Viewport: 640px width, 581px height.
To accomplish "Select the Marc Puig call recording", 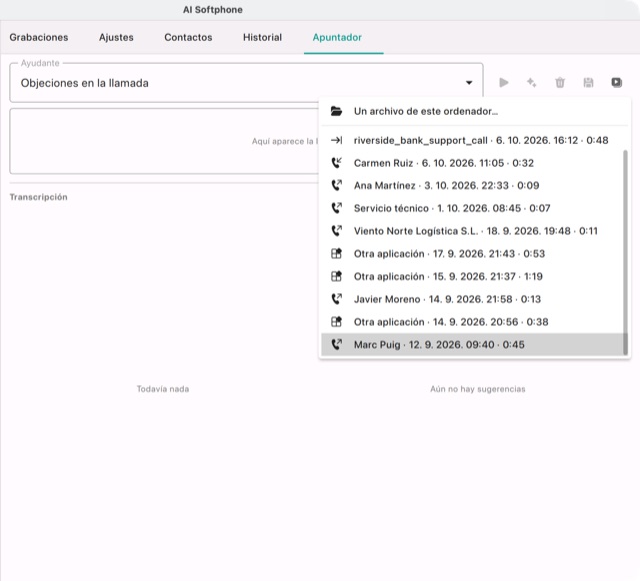I will click(x=473, y=345).
